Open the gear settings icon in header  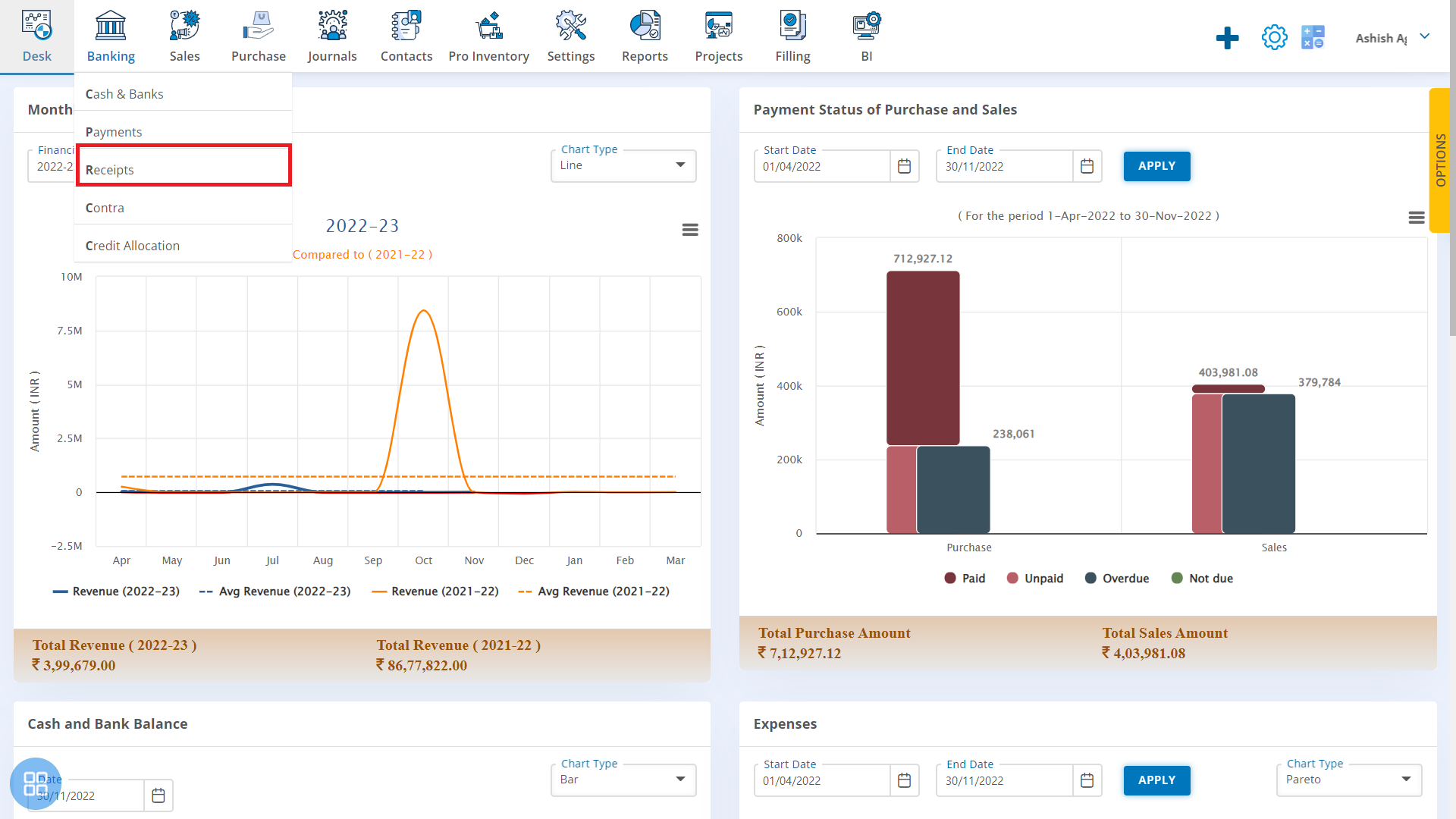(x=1274, y=37)
